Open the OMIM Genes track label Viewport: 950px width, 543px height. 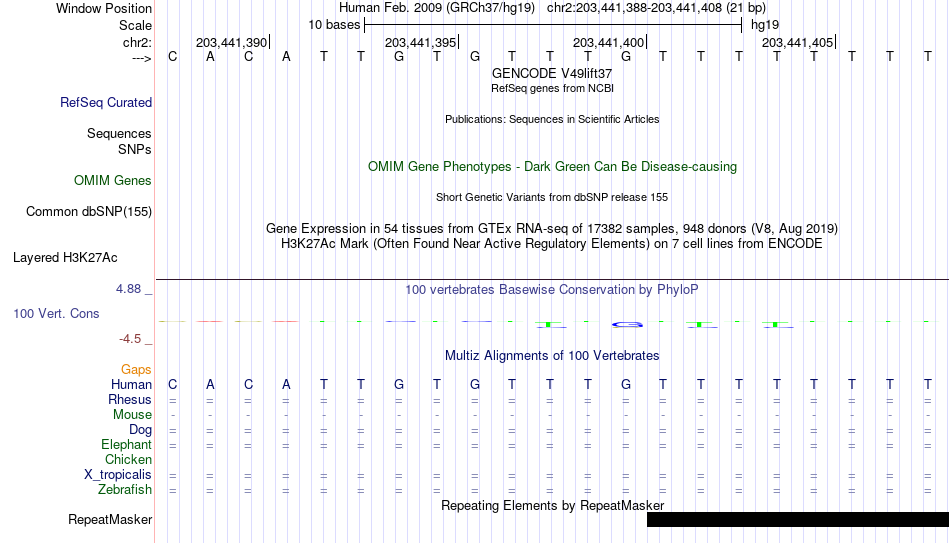coord(113,181)
